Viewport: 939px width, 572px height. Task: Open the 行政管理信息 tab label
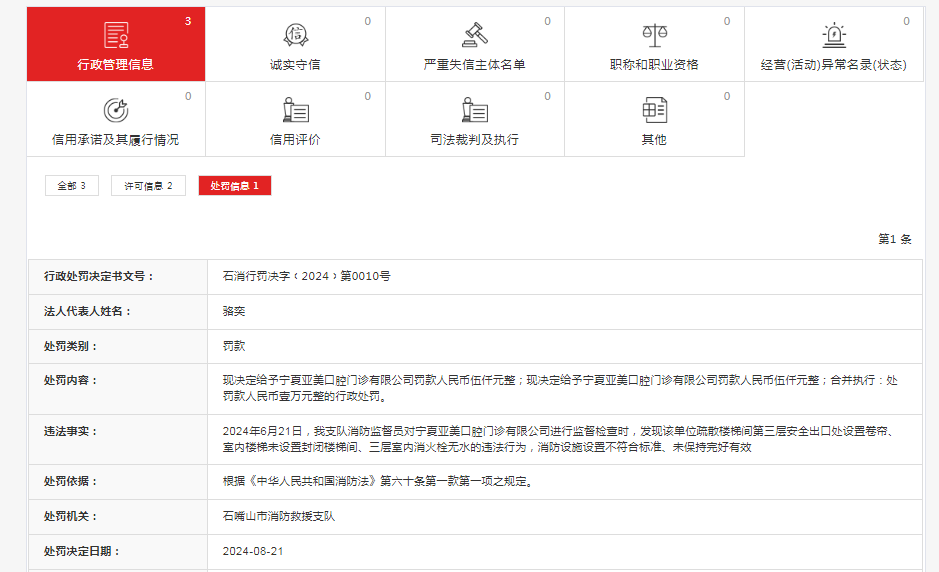coord(116,65)
